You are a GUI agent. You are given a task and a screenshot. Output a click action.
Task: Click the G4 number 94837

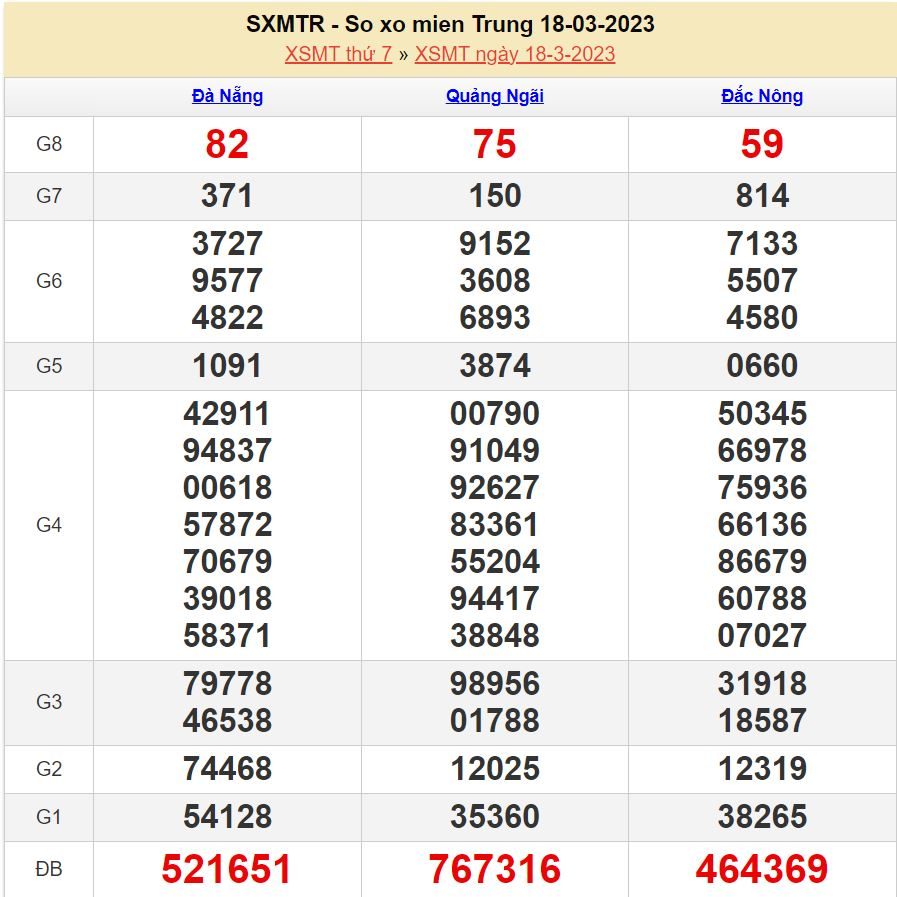click(227, 451)
